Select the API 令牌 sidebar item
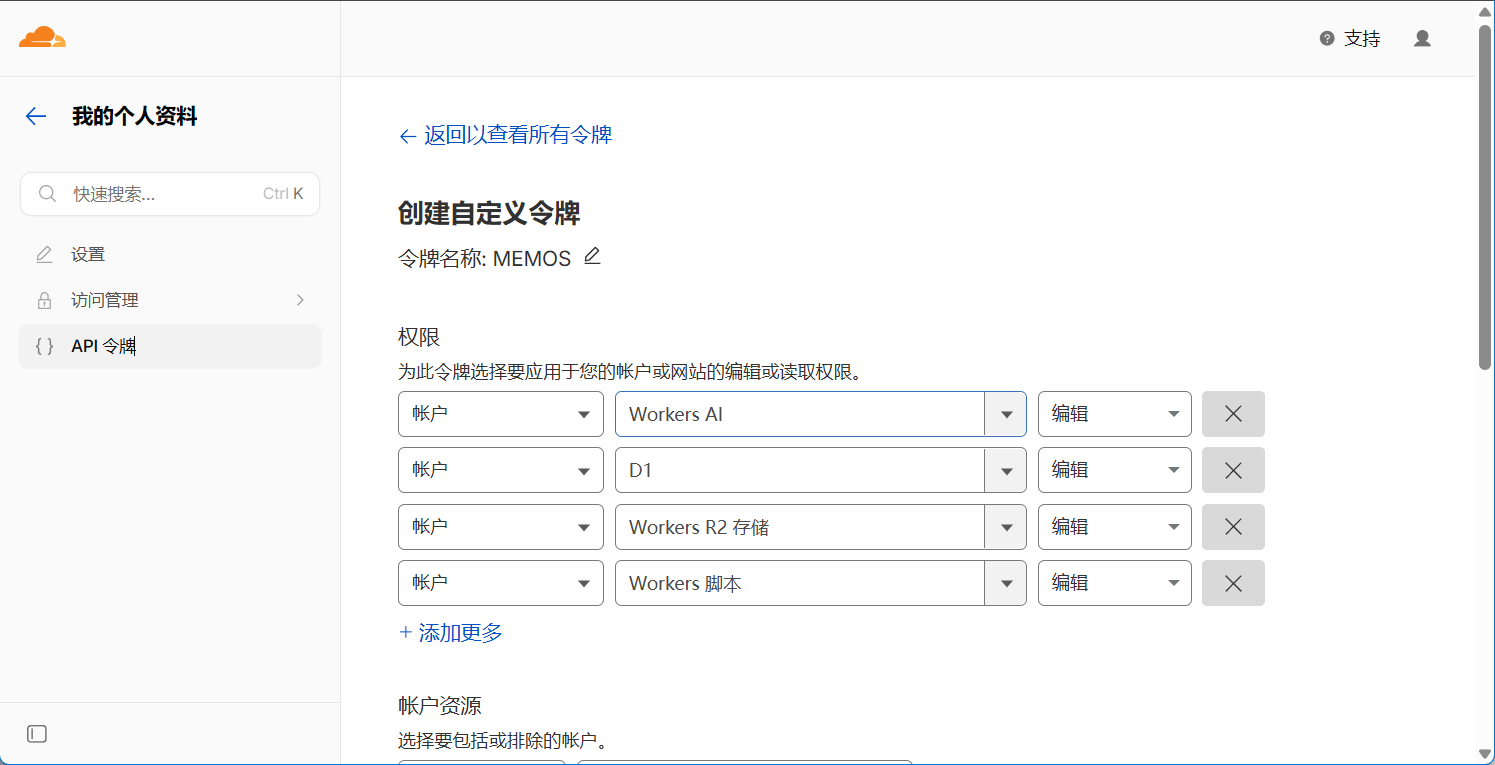Image resolution: width=1495 pixels, height=765 pixels. click(170, 346)
